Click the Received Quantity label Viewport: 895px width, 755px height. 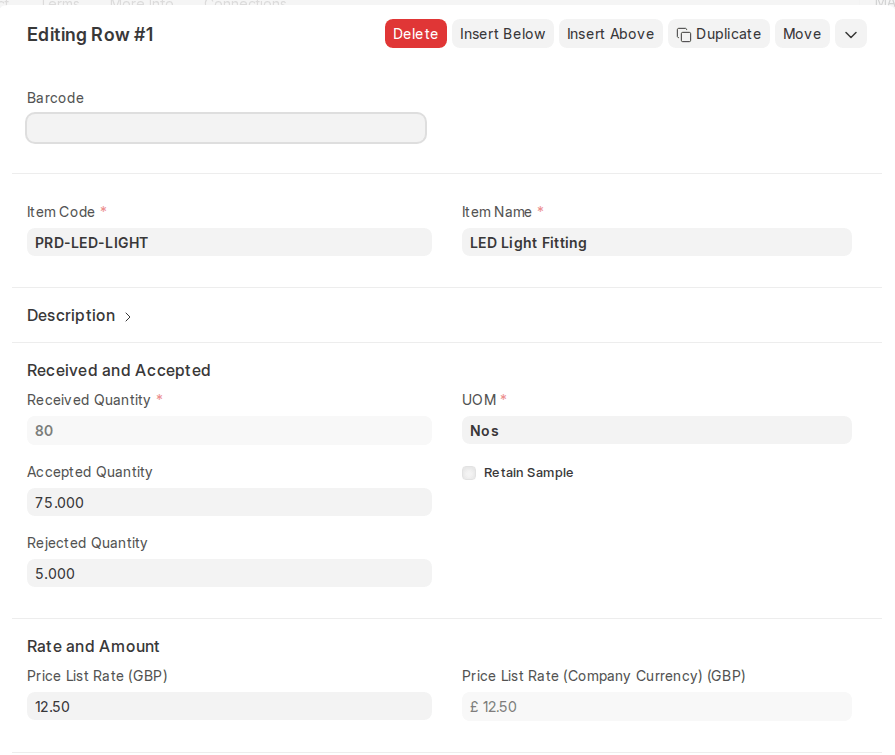[x=88, y=400]
